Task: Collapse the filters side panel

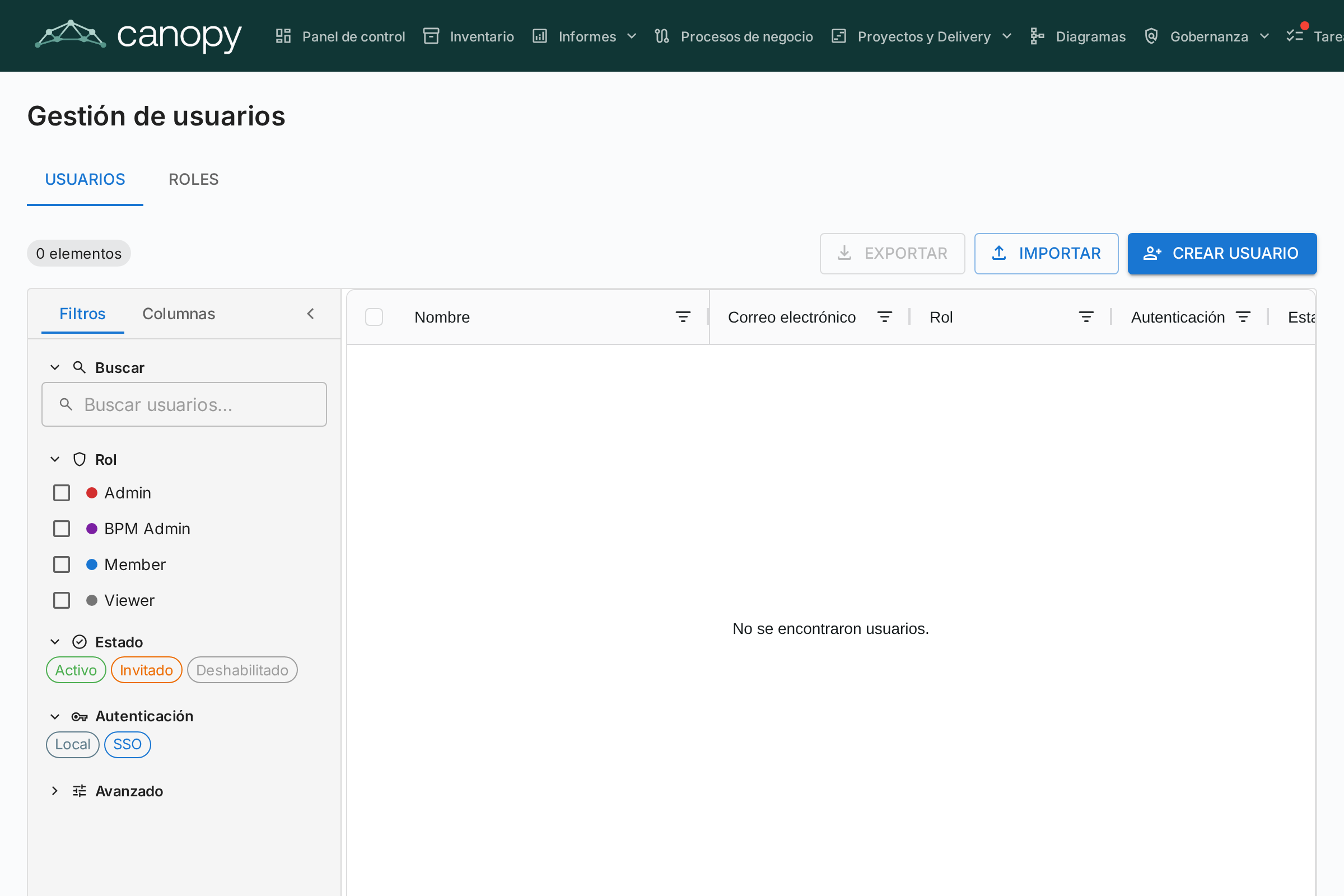Action: 311,314
